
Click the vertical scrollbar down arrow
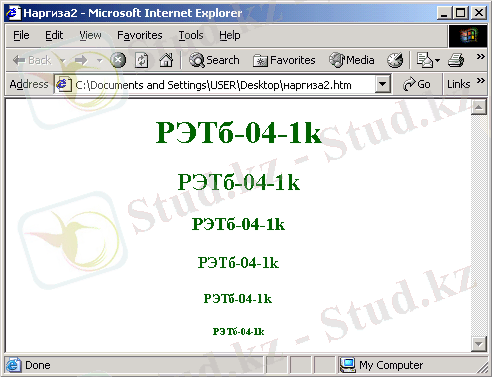click(x=479, y=344)
